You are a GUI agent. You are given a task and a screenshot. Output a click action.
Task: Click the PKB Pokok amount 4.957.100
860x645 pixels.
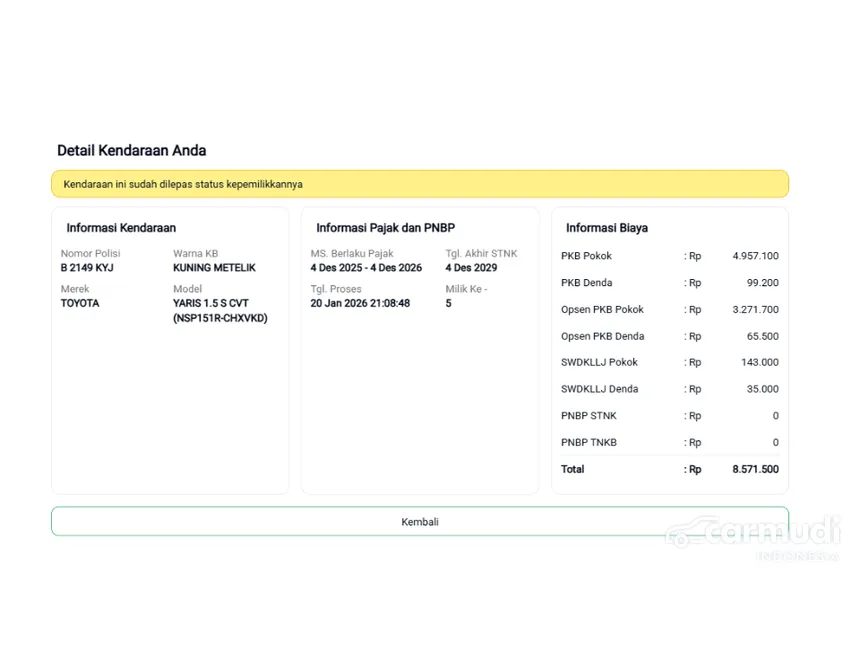755,256
